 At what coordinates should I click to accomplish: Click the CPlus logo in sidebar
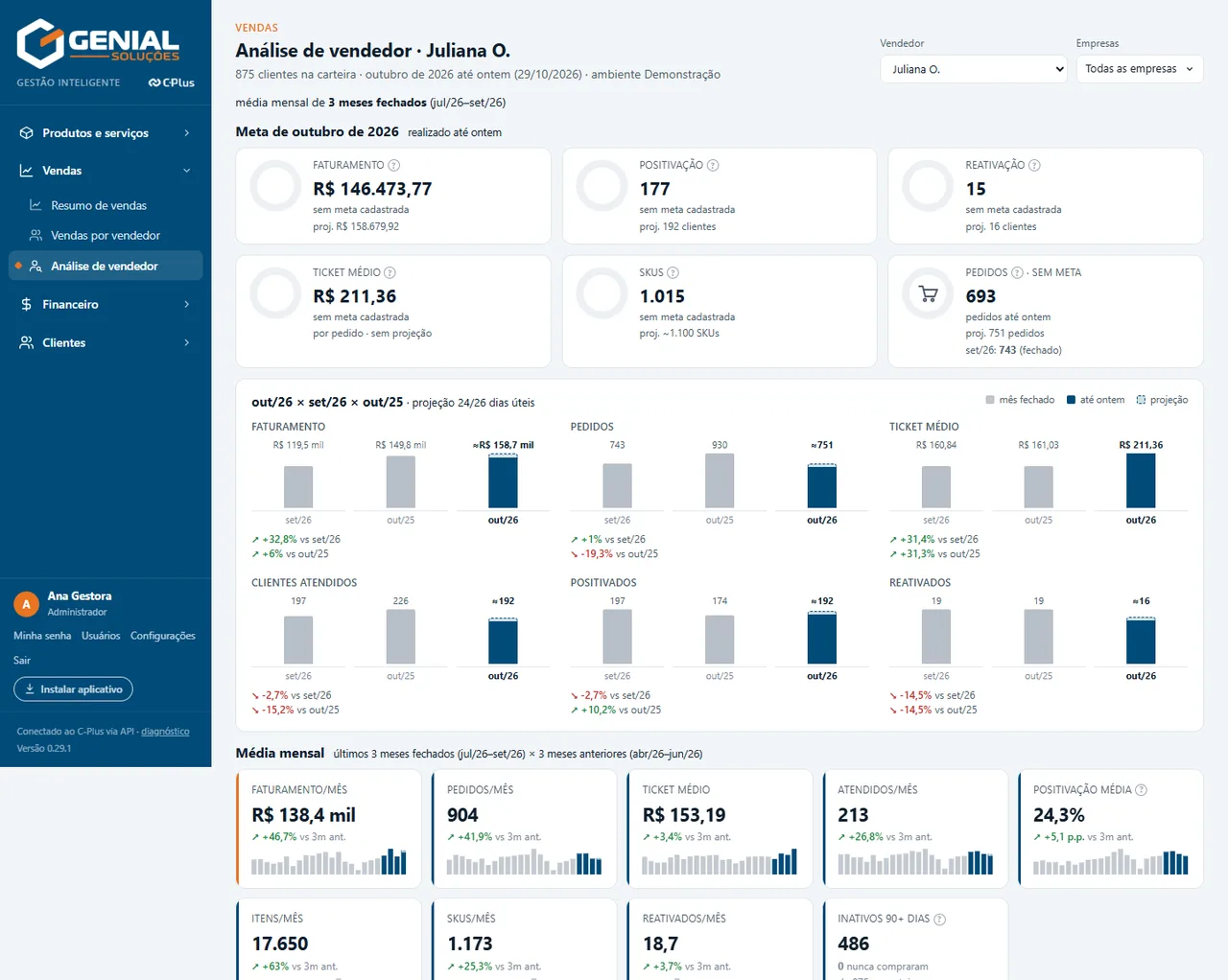(172, 82)
